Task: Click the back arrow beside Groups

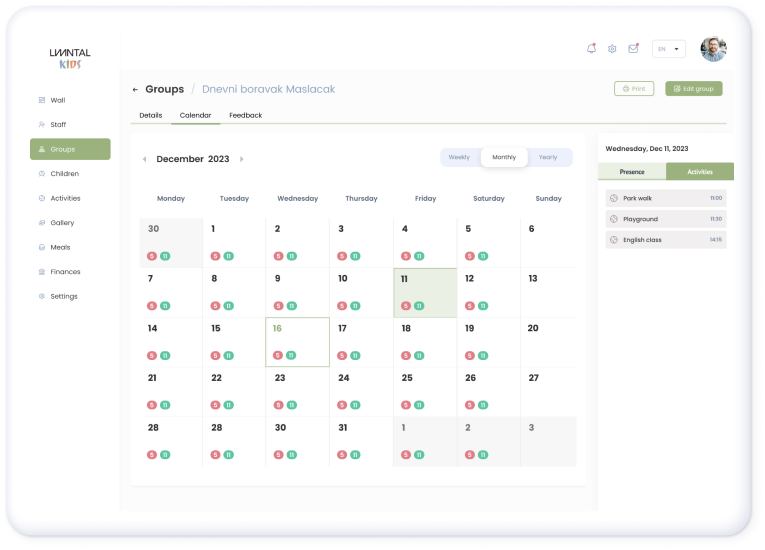Action: pos(135,89)
